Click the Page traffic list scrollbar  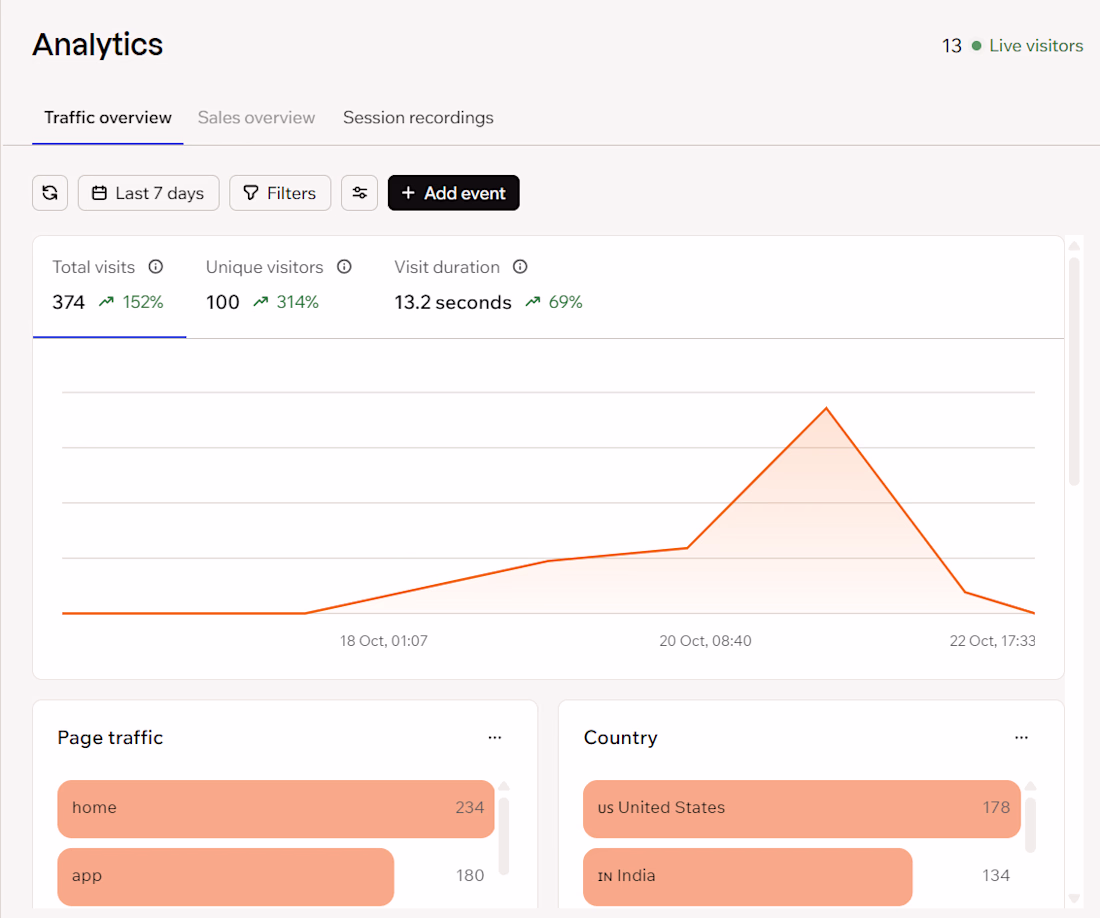point(504,836)
